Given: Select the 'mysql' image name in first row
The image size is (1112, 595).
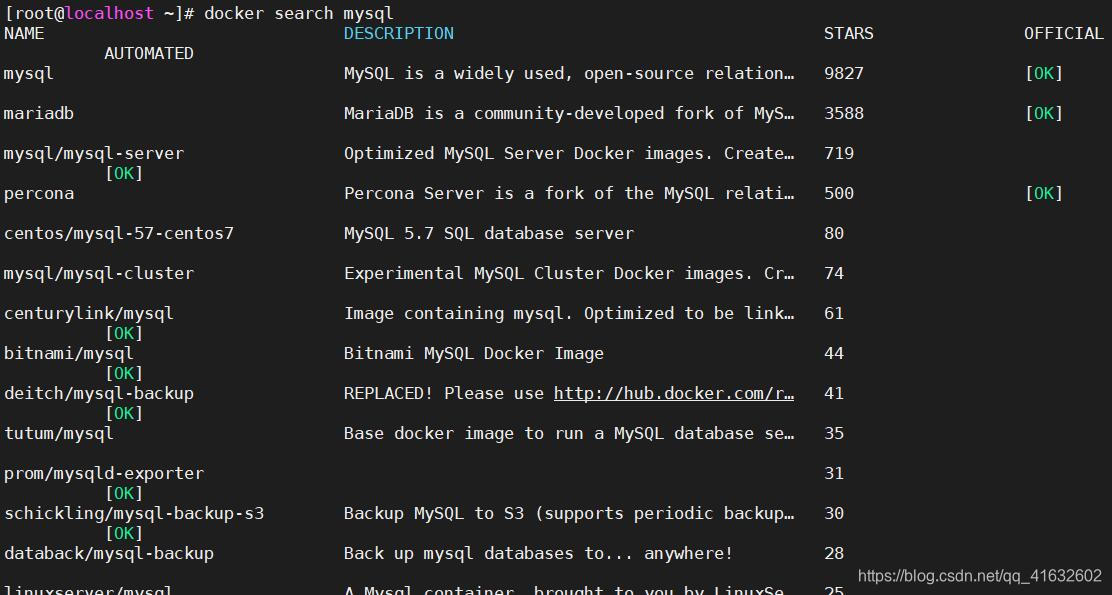Looking at the screenshot, I should [x=28, y=74].
